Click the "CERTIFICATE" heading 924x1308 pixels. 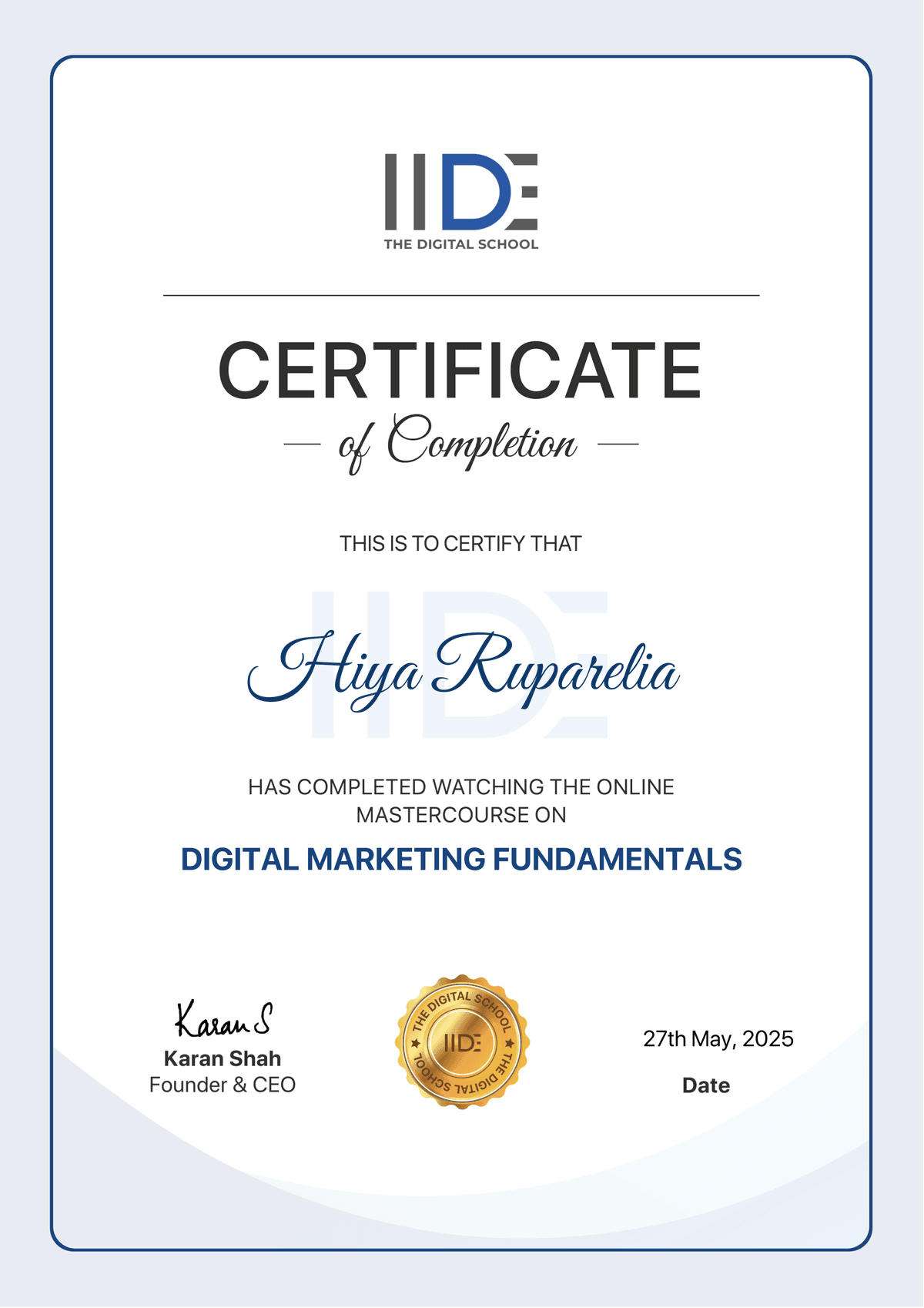[x=460, y=371]
